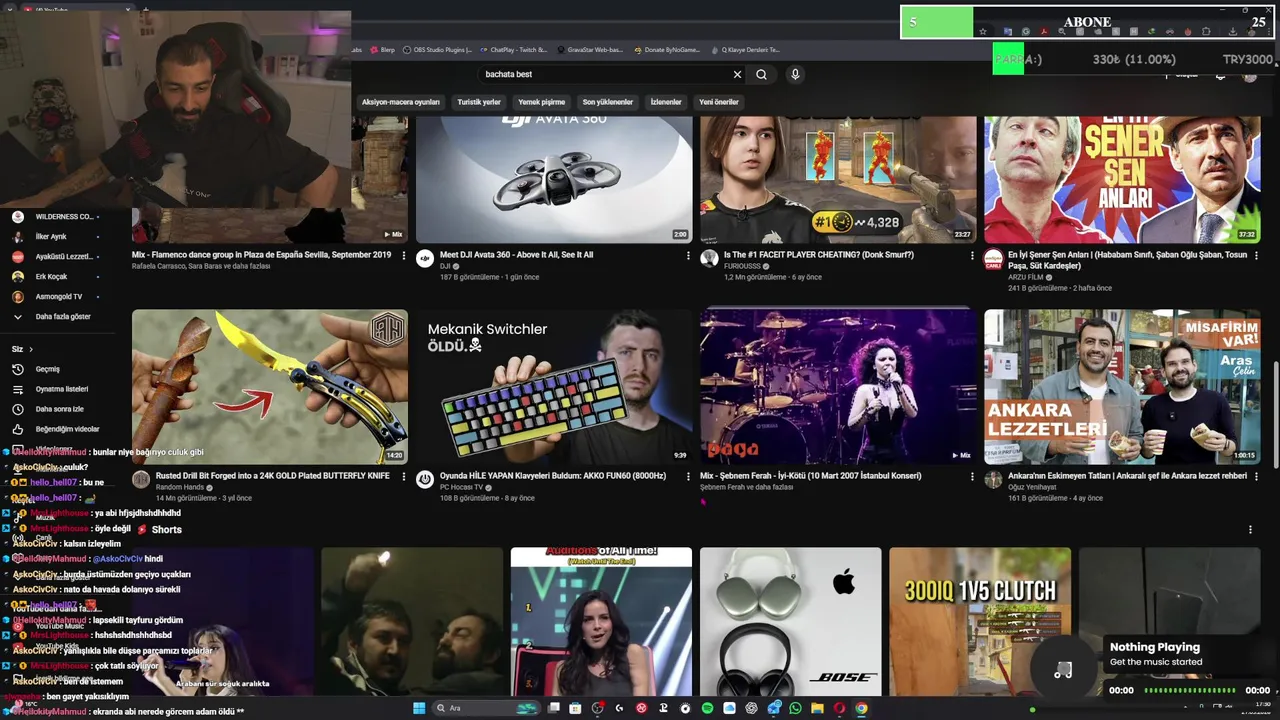
Task: Open options for AKKO FUN60 keyboard video
Action: 688,476
